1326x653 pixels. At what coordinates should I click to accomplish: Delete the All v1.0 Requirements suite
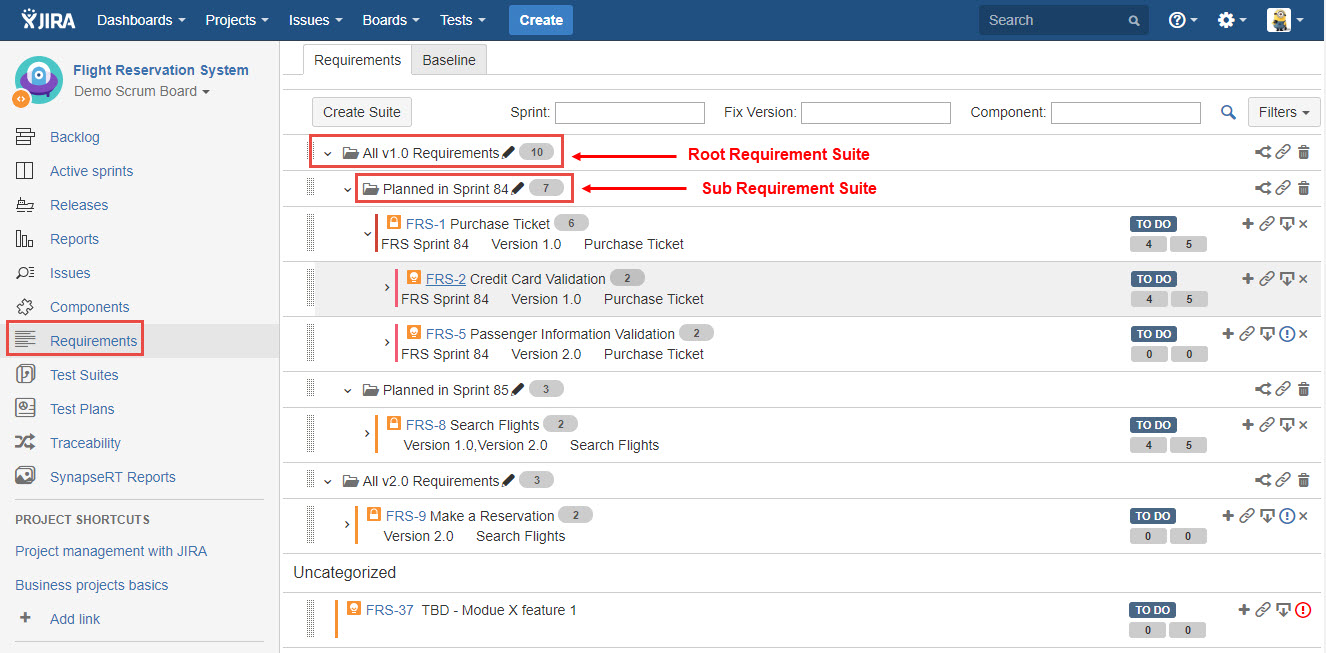1303,153
